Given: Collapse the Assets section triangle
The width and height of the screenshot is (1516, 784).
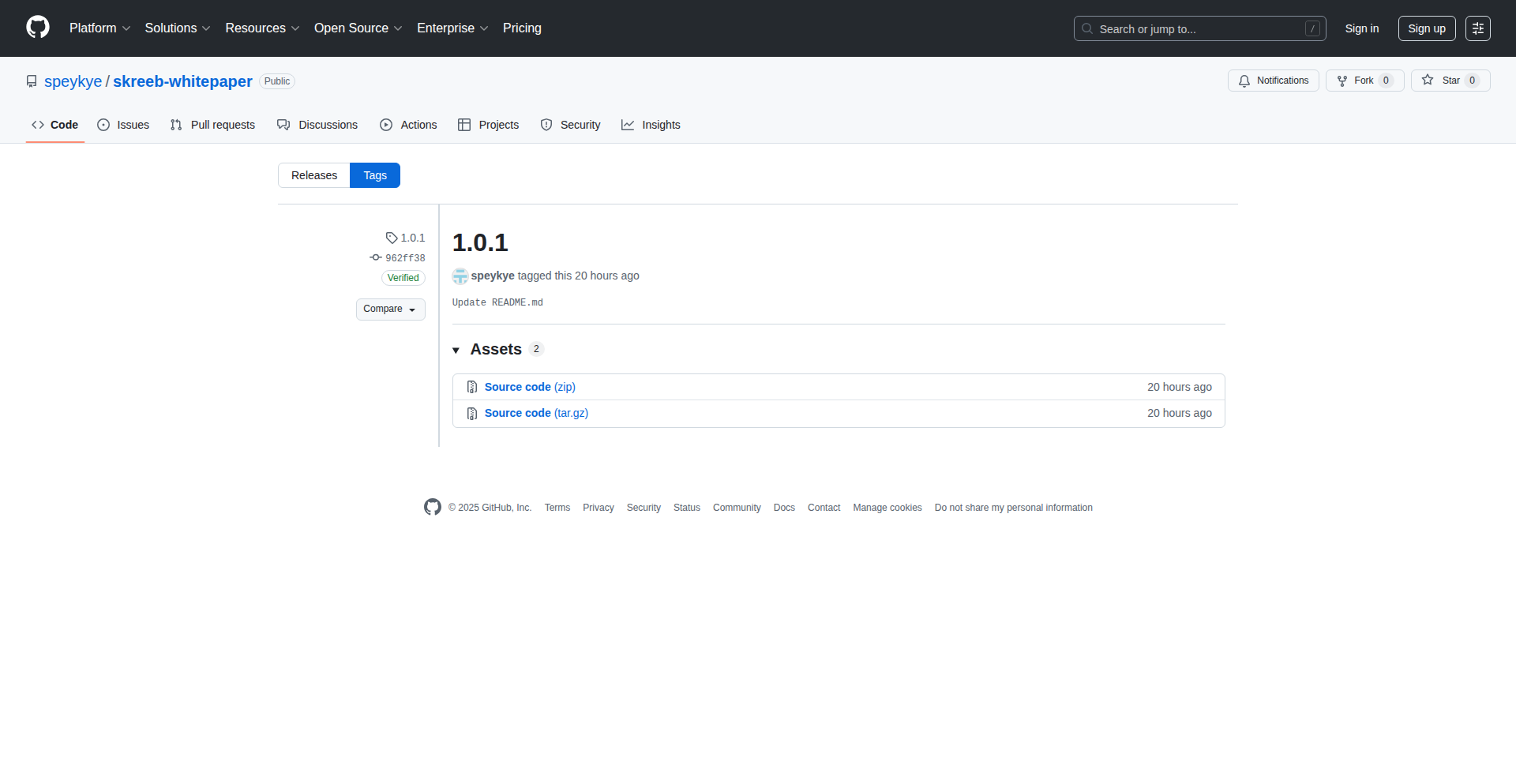Looking at the screenshot, I should (456, 350).
